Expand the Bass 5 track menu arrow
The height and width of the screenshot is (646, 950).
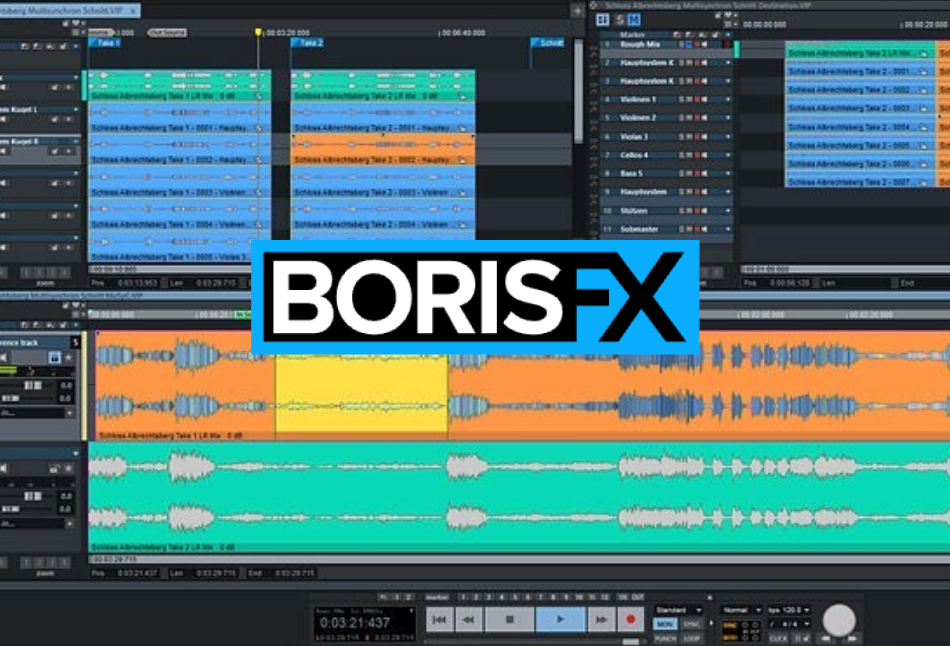(x=728, y=174)
